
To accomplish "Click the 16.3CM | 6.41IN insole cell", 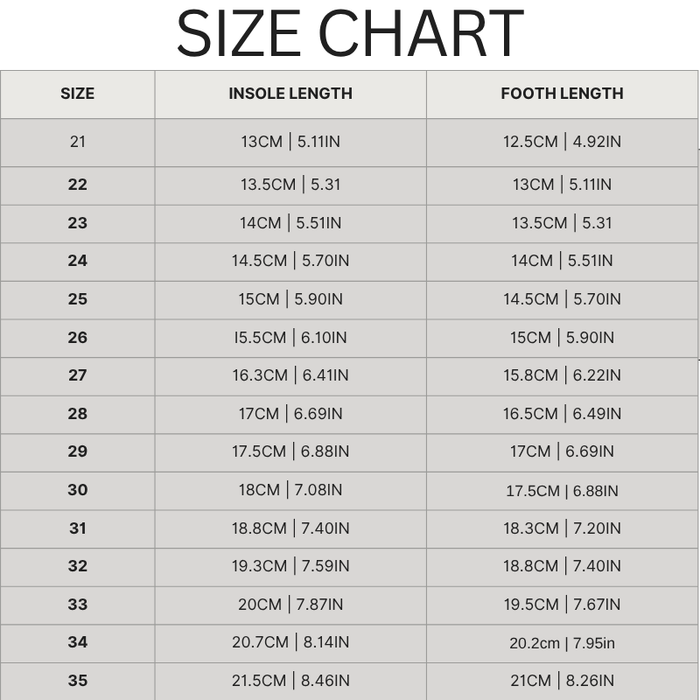I will click(x=290, y=376).
